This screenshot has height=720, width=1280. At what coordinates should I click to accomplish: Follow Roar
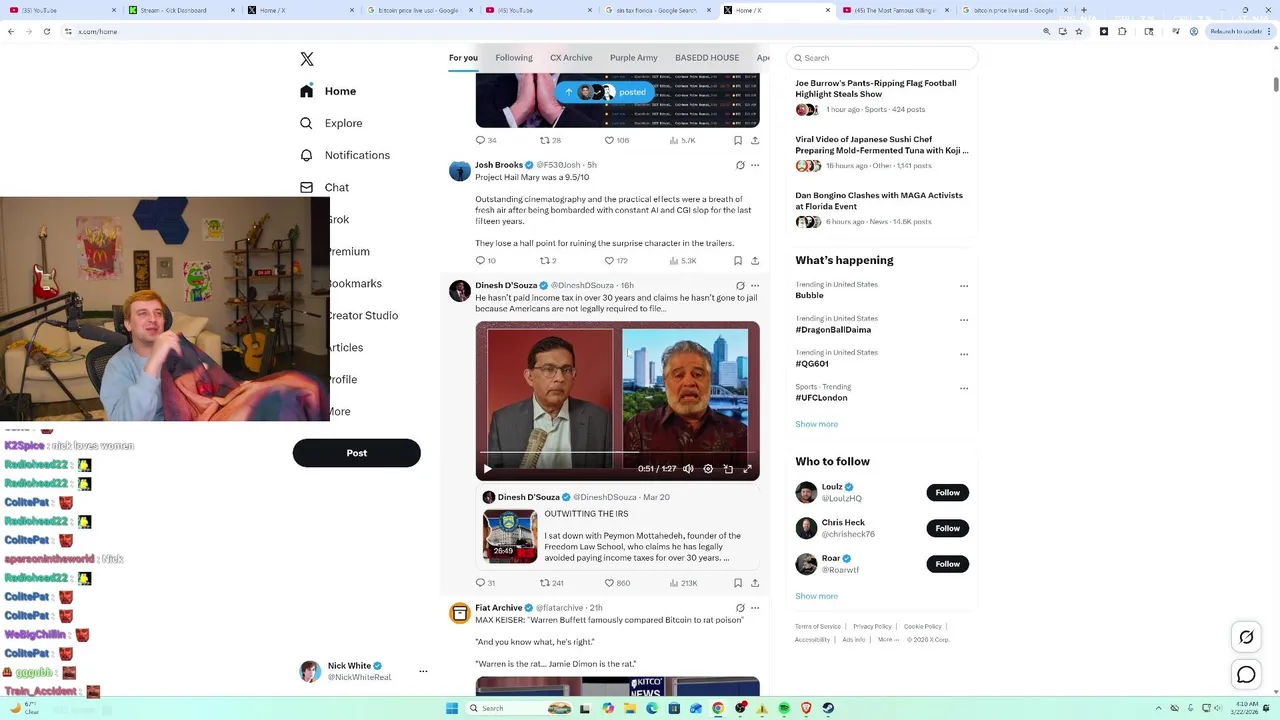[x=948, y=564]
